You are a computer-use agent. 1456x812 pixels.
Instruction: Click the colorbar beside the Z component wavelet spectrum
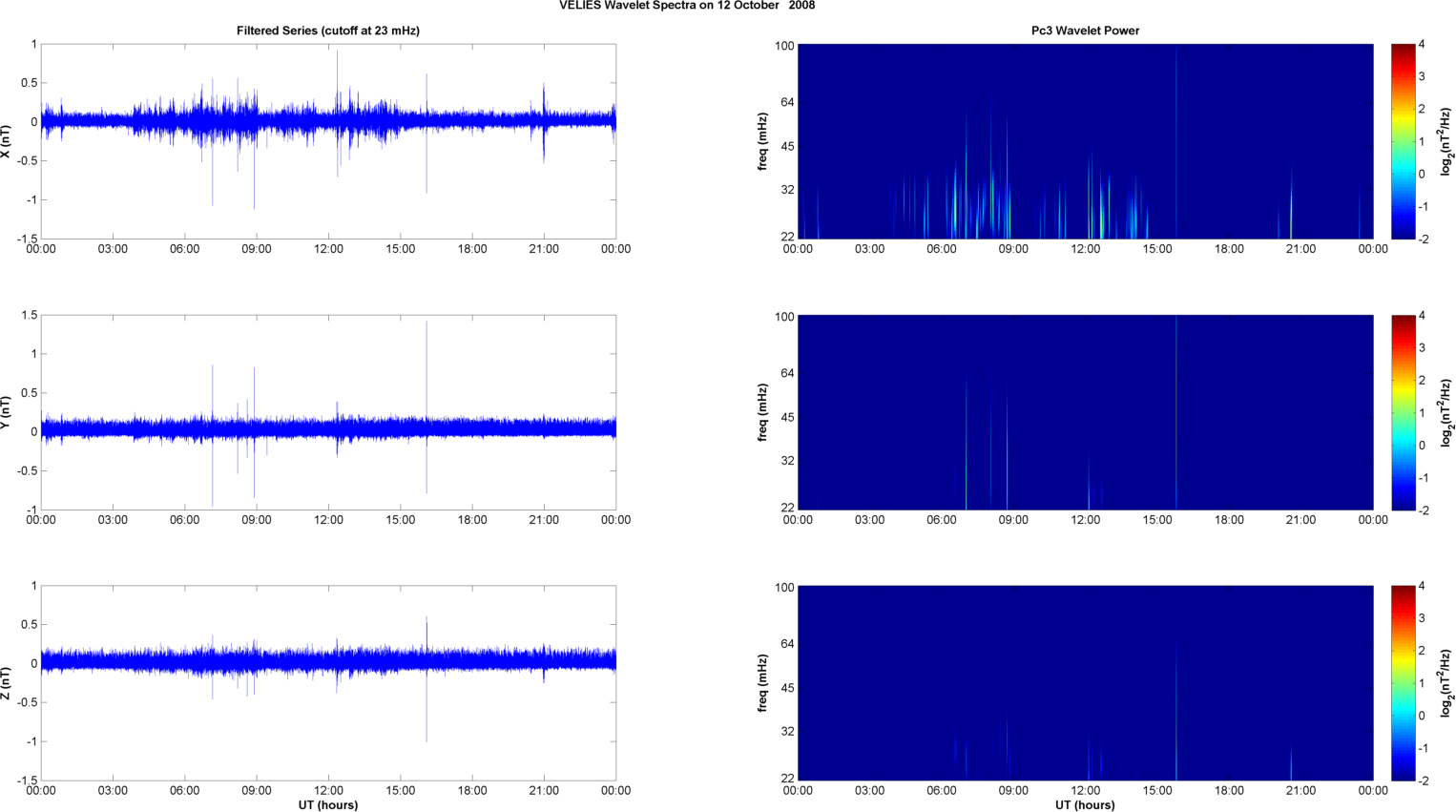pyautogui.click(x=1403, y=683)
